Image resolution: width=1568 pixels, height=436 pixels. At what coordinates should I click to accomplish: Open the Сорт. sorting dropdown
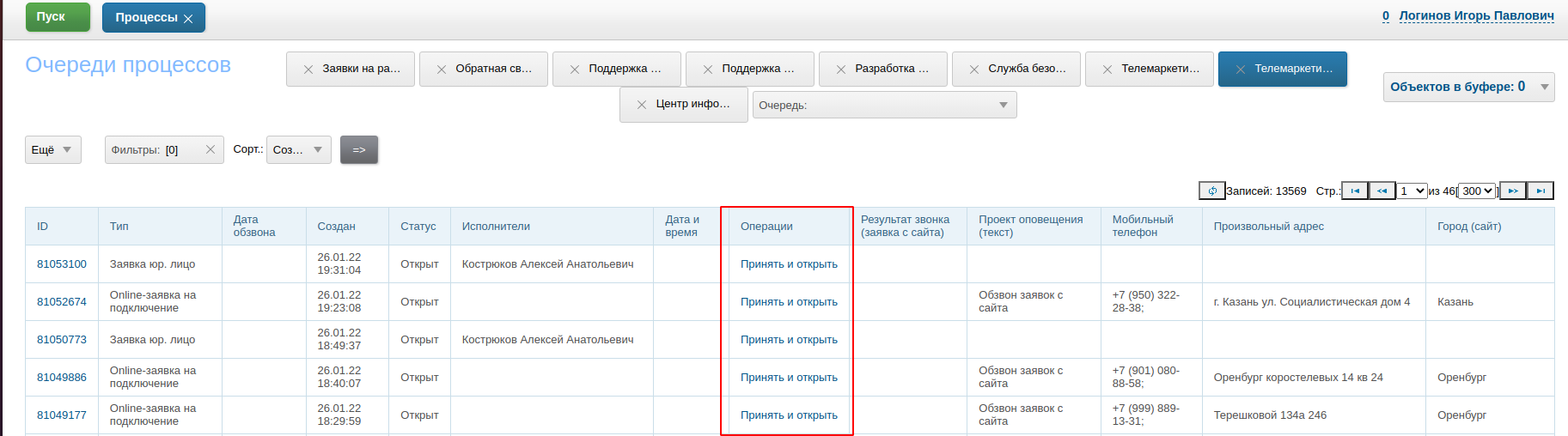299,149
